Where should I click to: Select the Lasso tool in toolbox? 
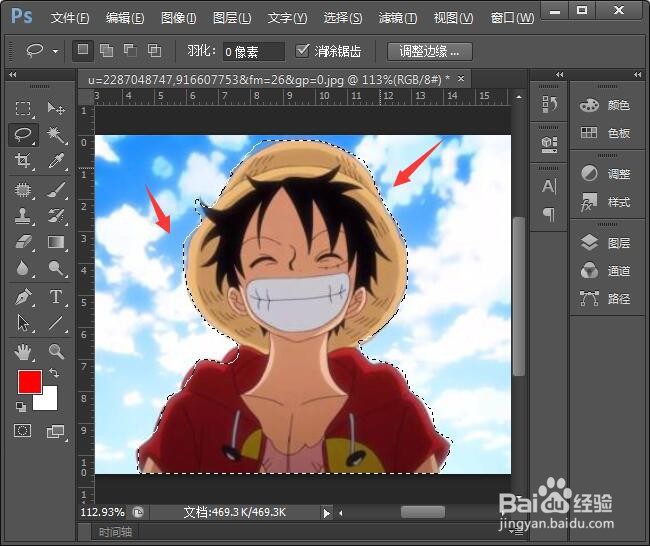(x=23, y=135)
